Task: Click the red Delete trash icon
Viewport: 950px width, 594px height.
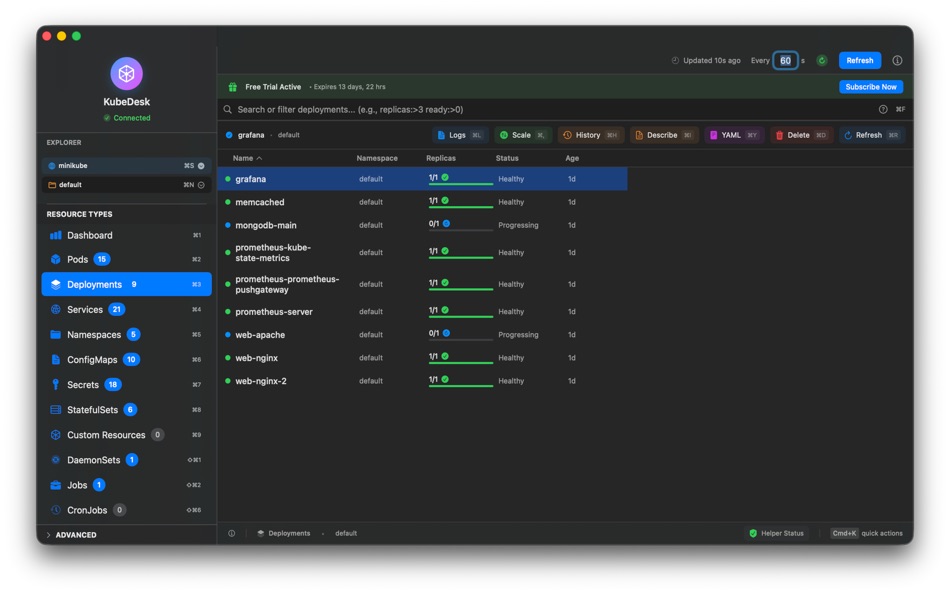Action: 779,135
